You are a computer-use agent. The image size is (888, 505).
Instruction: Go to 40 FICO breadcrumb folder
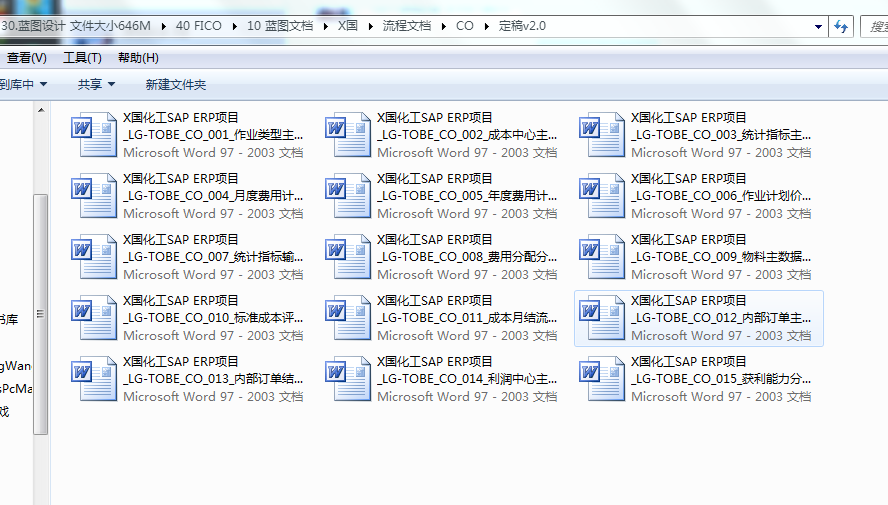click(198, 26)
